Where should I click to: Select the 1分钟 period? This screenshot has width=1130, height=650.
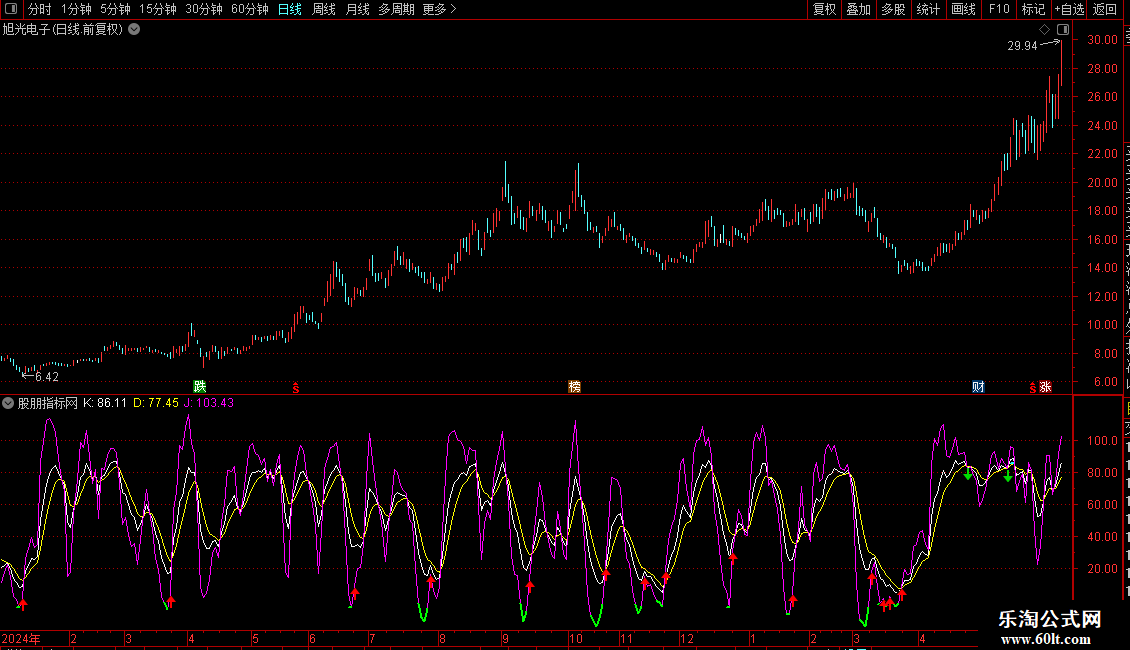coord(76,9)
